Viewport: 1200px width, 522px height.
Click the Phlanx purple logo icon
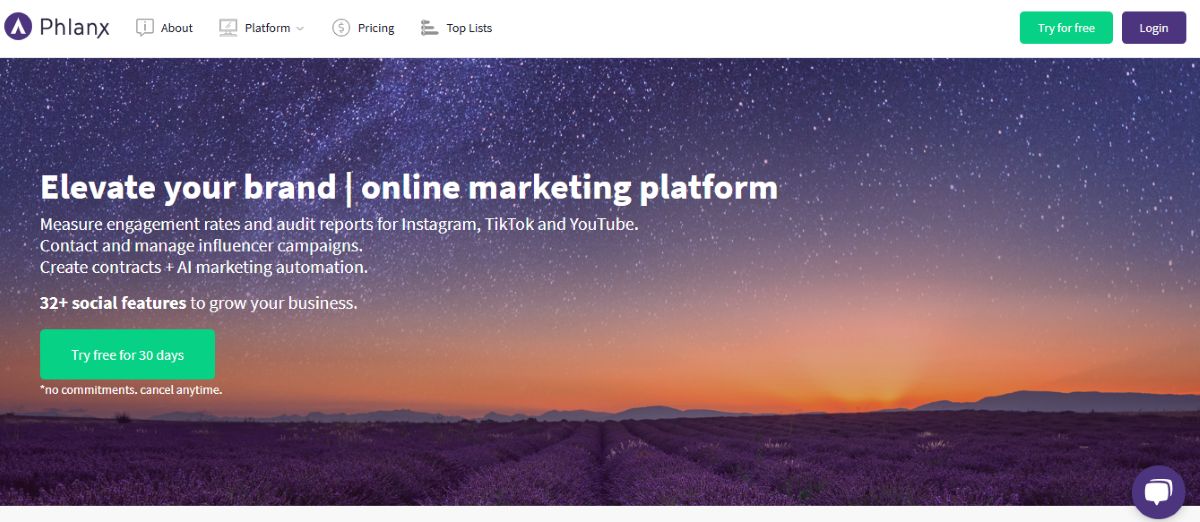[x=18, y=28]
